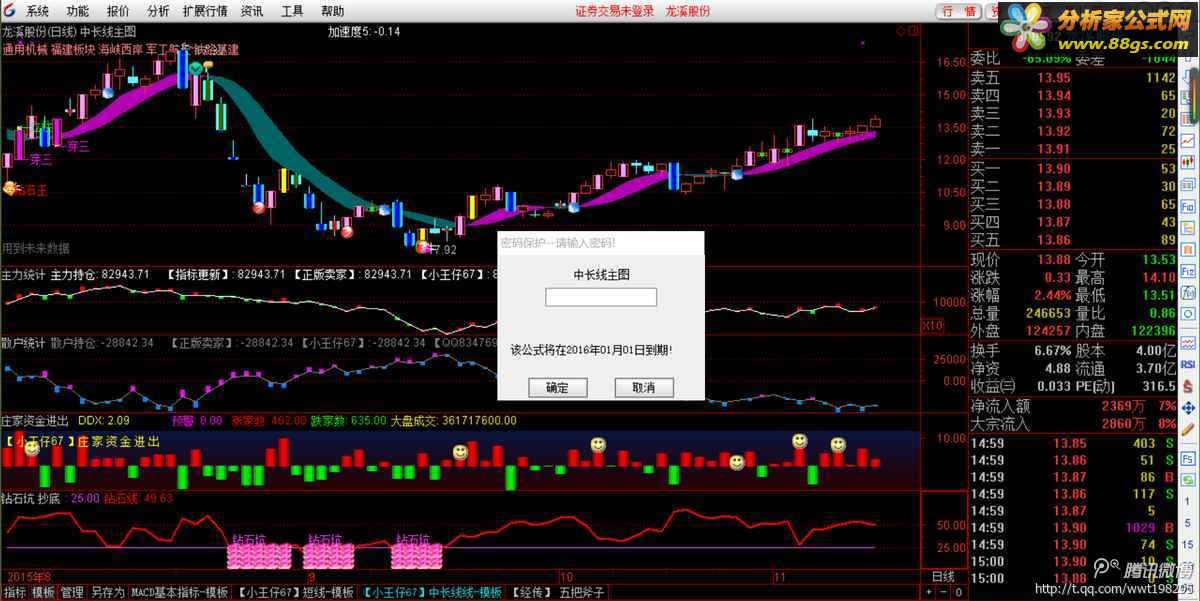Click the candlestick chart icon in right toolbar
The height and width of the screenshot is (601, 1200).
[1188, 162]
